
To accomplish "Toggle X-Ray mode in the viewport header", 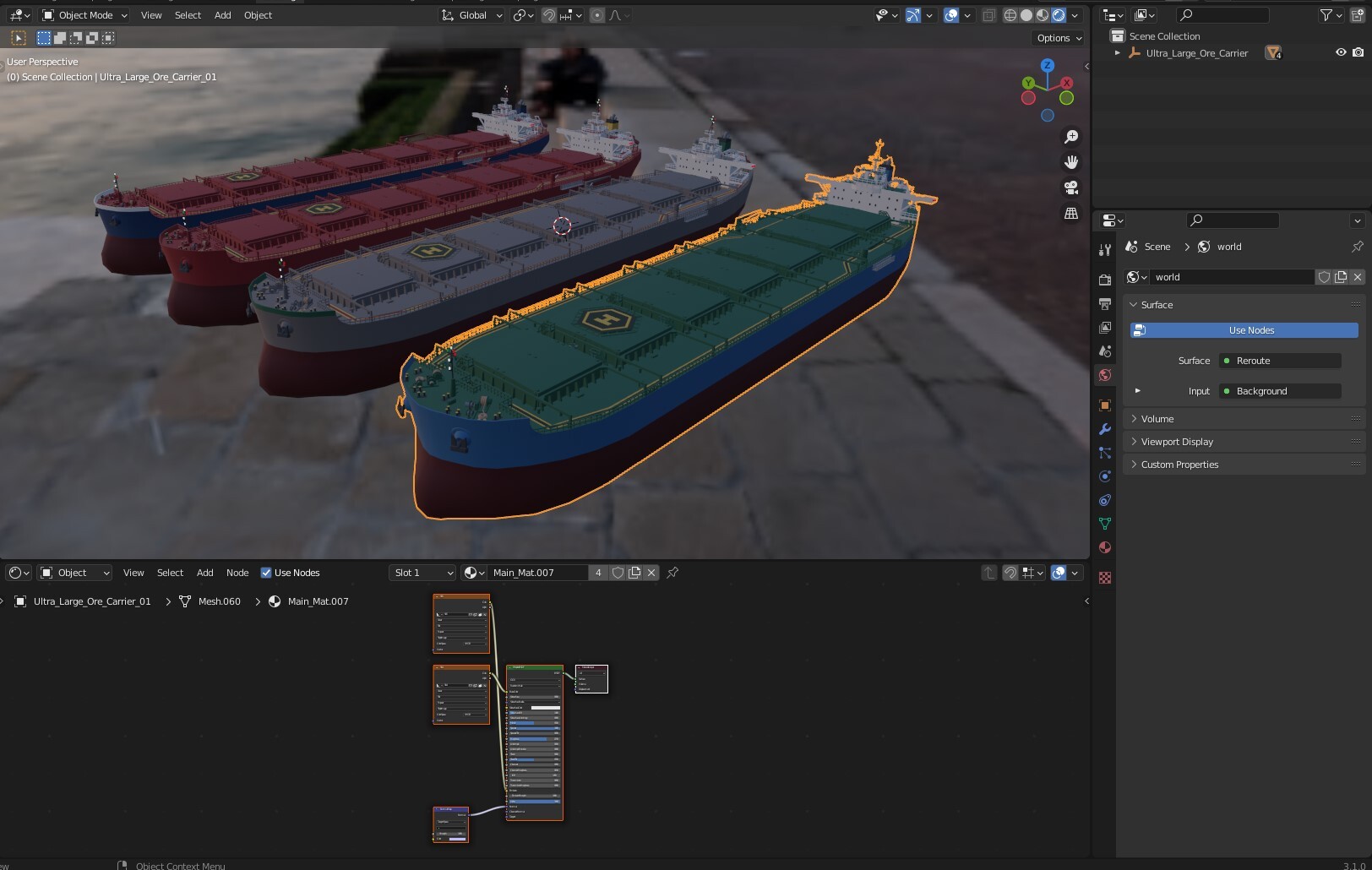I will 988,15.
